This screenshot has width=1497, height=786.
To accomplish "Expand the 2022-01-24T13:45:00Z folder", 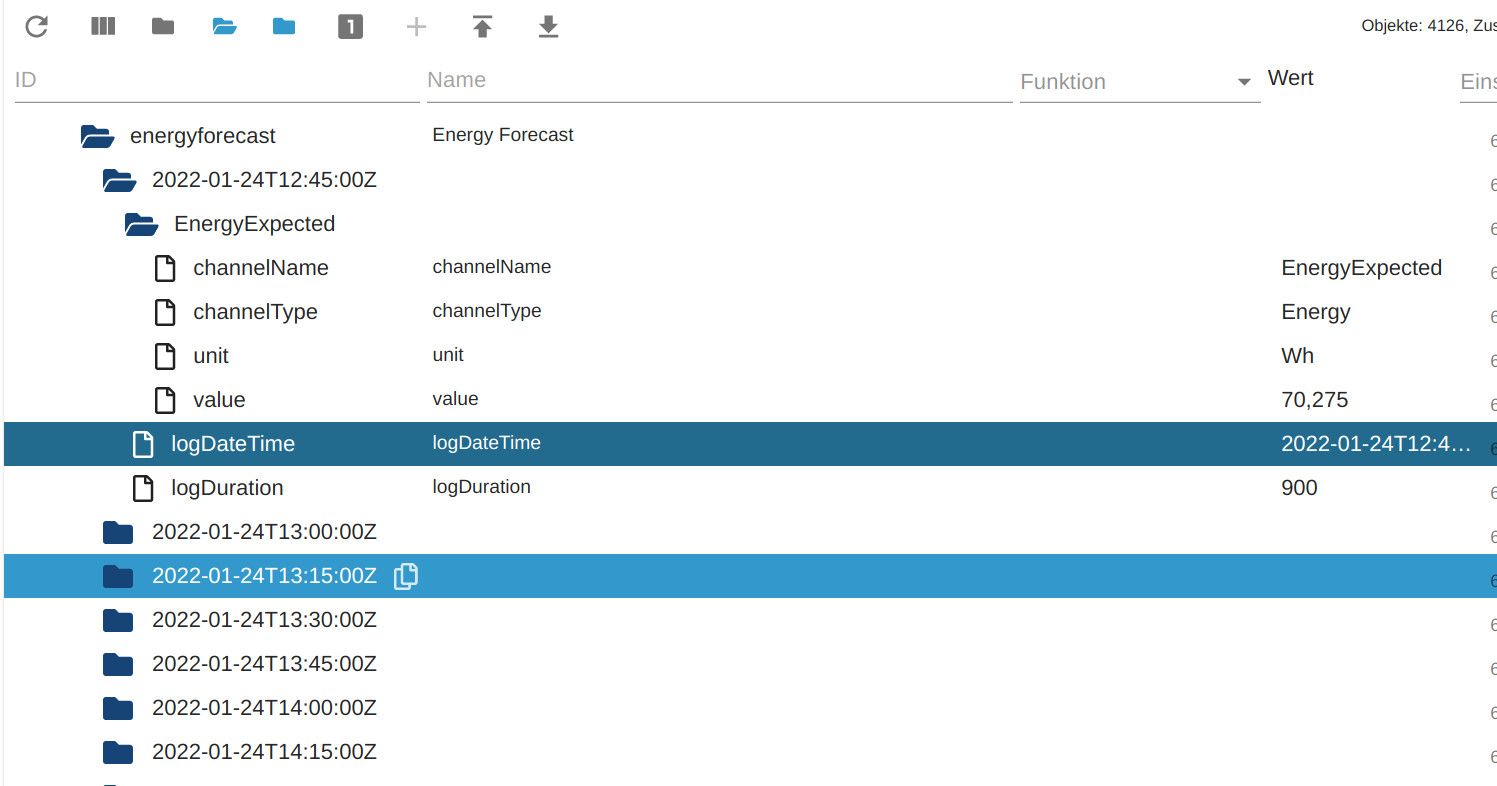I will pos(118,664).
